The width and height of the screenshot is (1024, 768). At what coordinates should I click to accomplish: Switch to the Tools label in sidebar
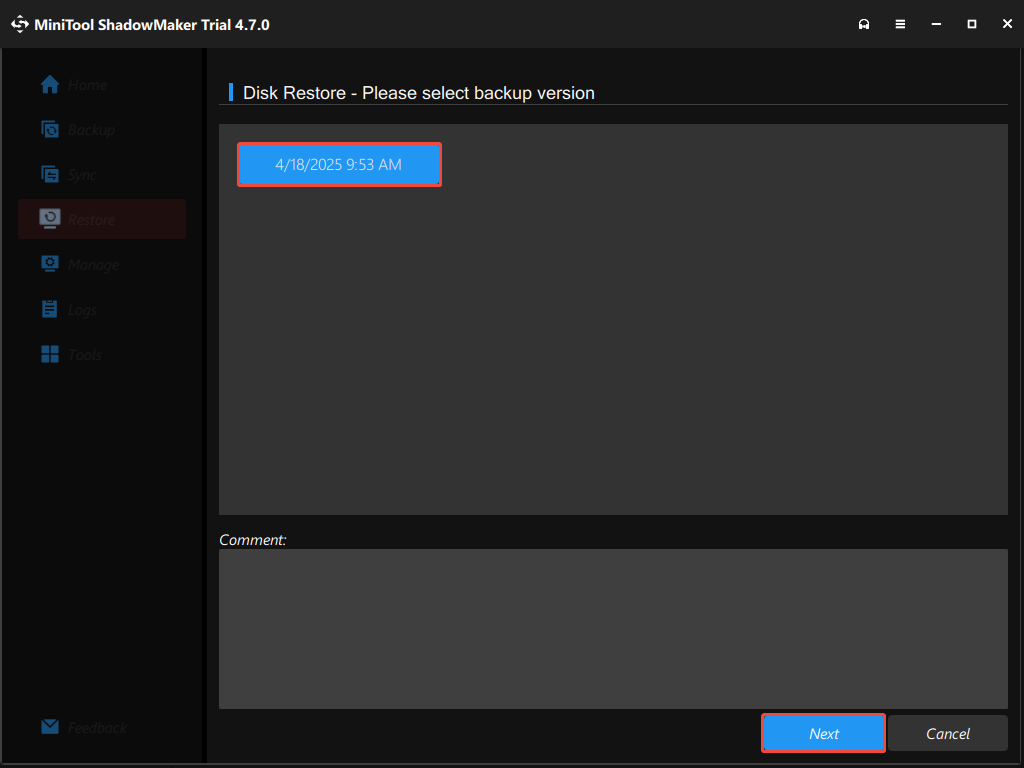click(x=85, y=355)
